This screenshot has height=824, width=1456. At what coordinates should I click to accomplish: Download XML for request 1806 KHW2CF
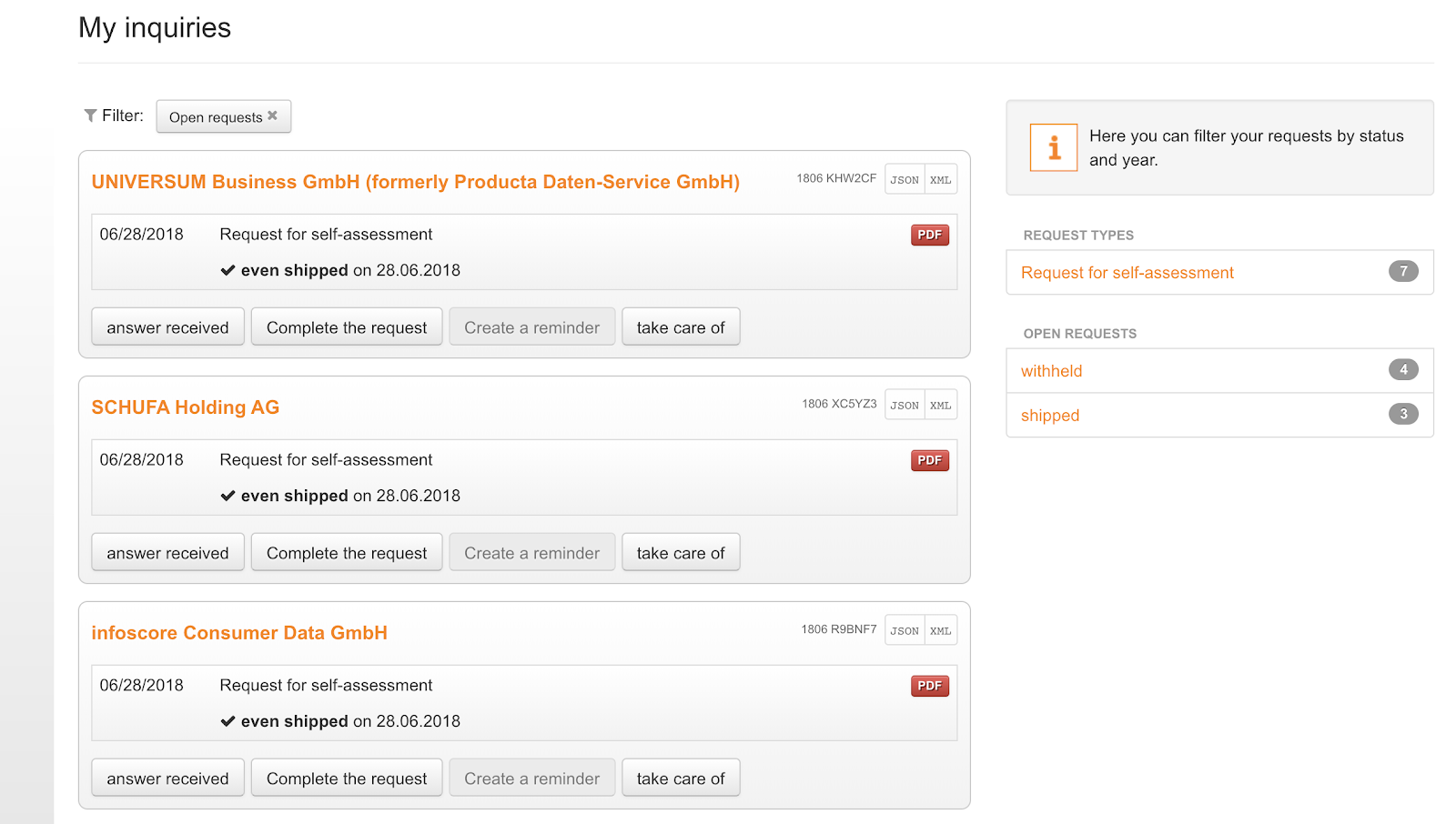(941, 179)
